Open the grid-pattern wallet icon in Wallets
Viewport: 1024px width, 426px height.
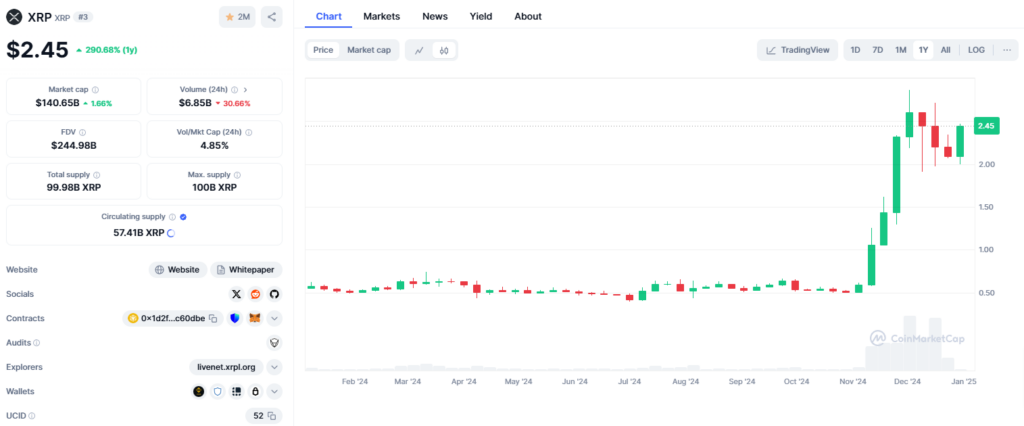point(236,391)
